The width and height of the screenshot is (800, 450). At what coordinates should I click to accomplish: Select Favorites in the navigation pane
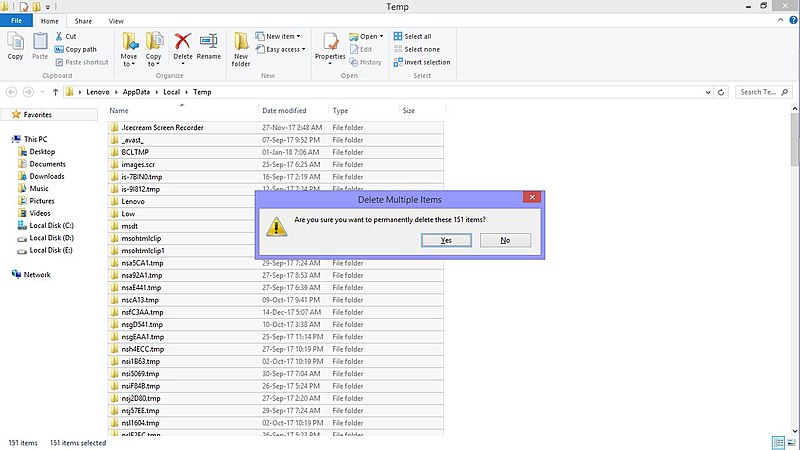click(x=37, y=115)
